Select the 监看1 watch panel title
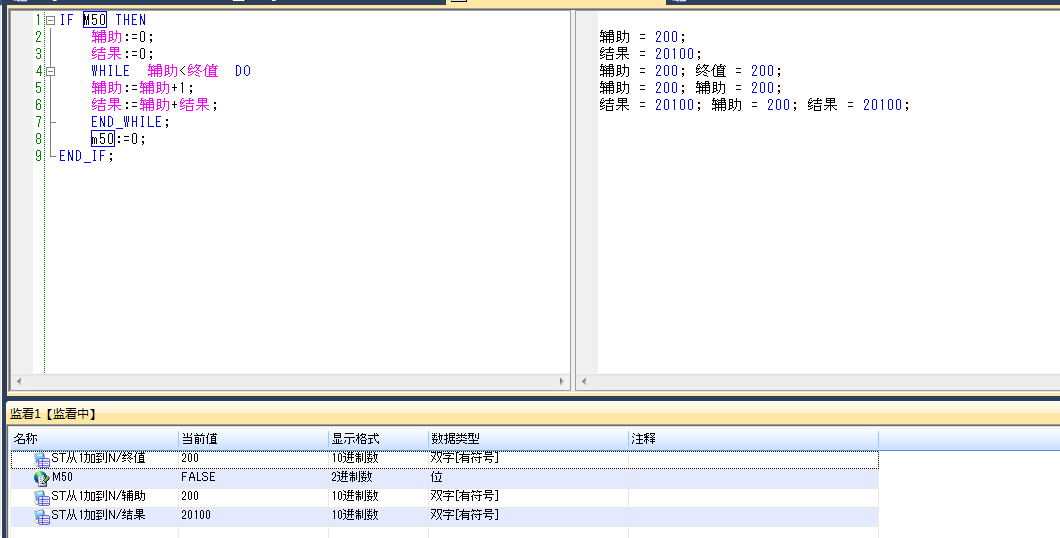This screenshot has width=1060, height=538. point(52,414)
